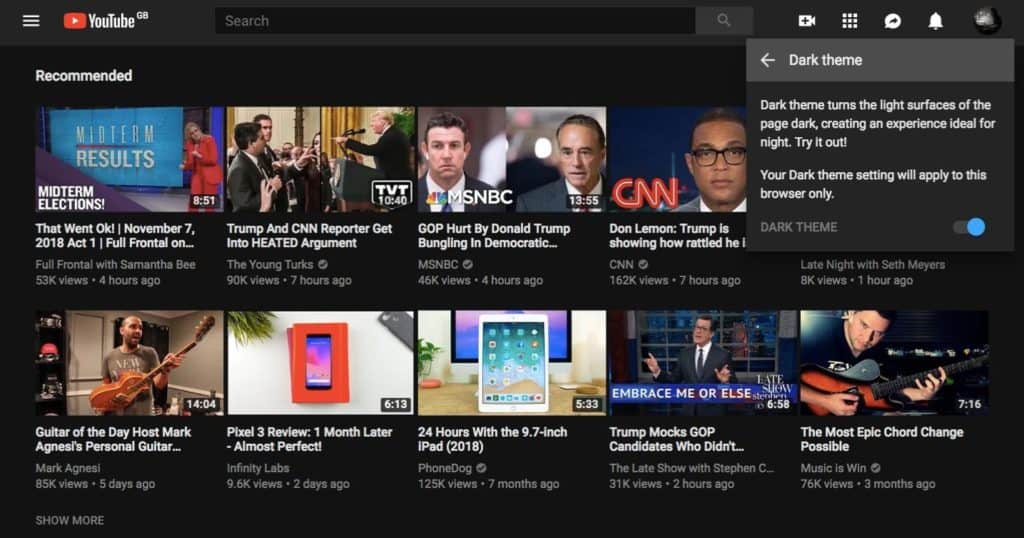Viewport: 1024px width, 538px height.
Task: Visit Full Frontal with Samantha Bee channel
Action: [116, 264]
